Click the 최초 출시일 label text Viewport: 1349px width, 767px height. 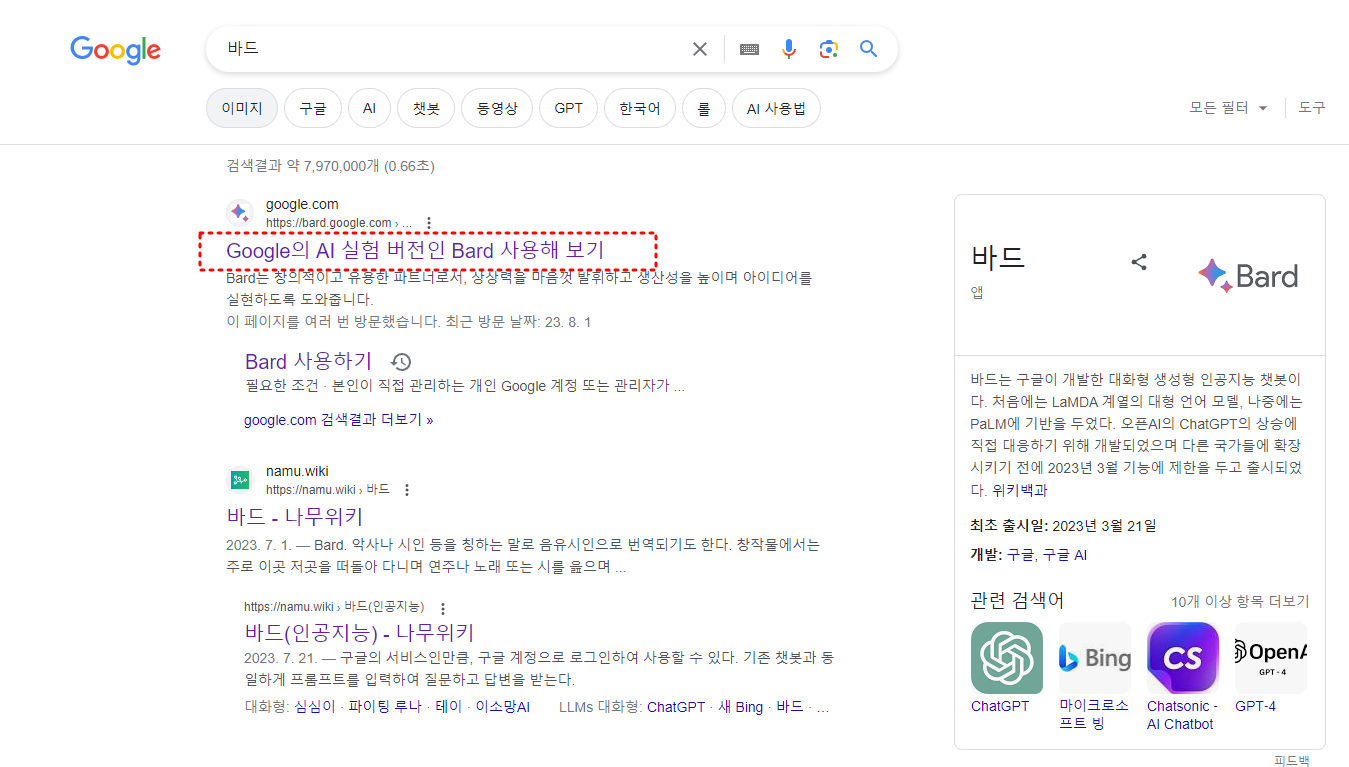point(1009,525)
